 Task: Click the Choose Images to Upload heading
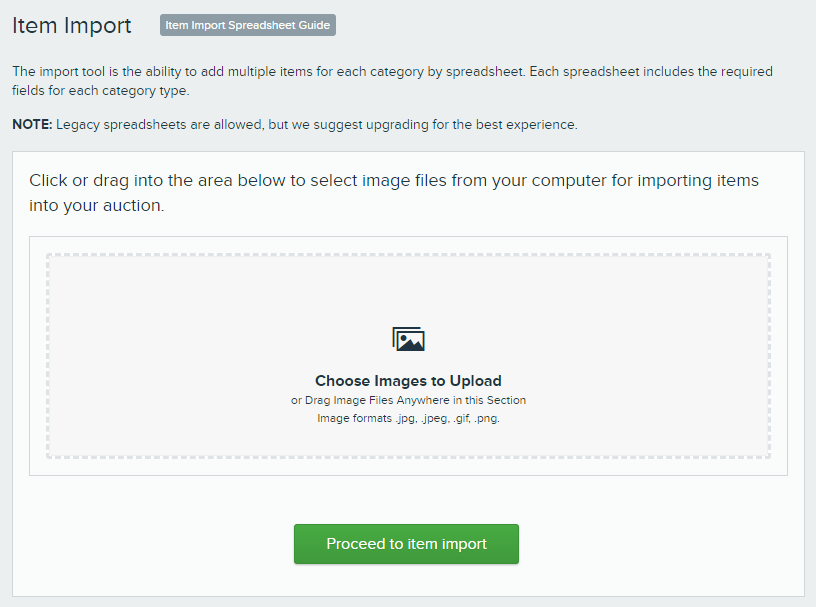click(x=409, y=381)
